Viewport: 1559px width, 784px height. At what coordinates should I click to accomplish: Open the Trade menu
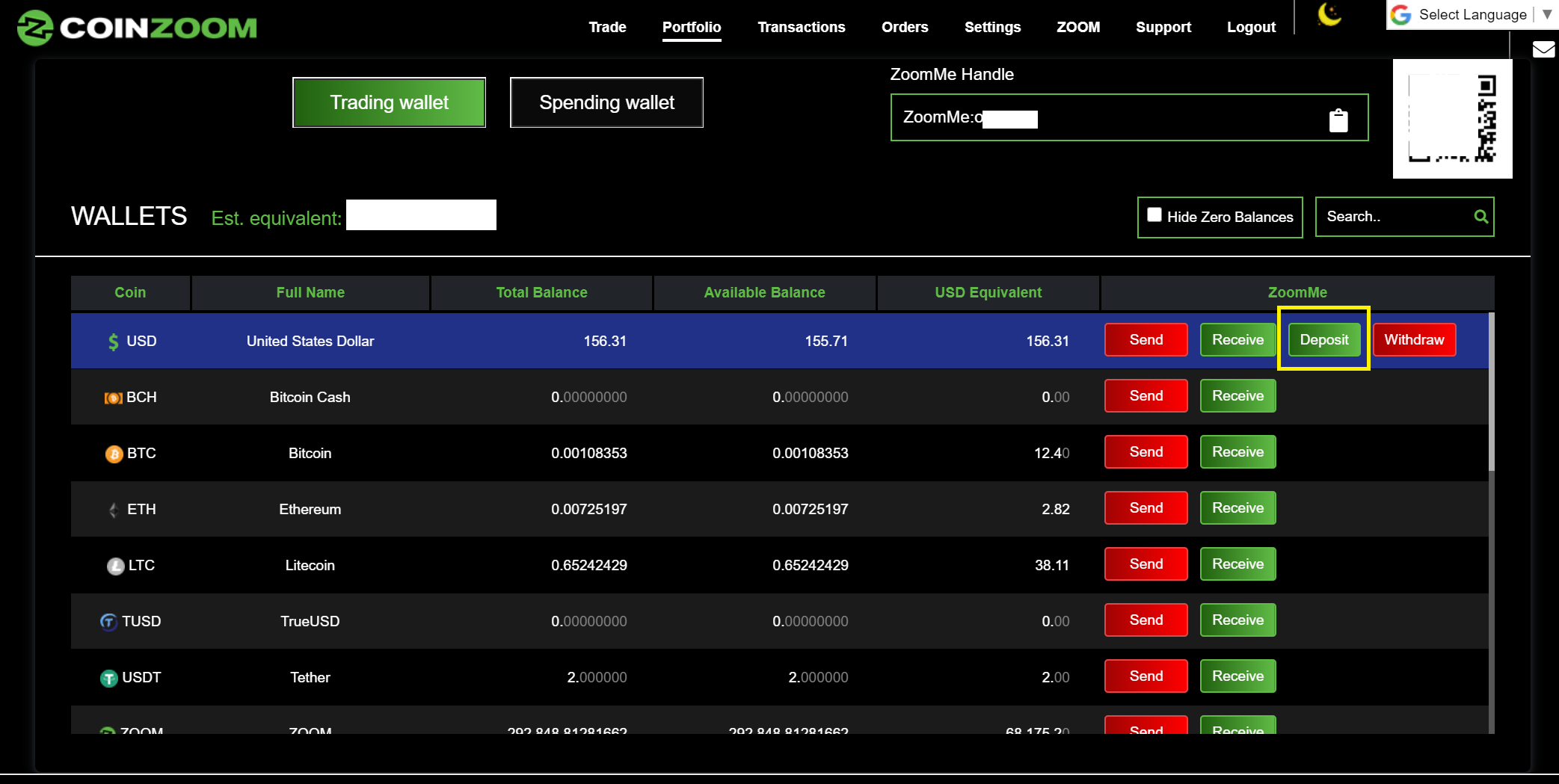click(607, 27)
